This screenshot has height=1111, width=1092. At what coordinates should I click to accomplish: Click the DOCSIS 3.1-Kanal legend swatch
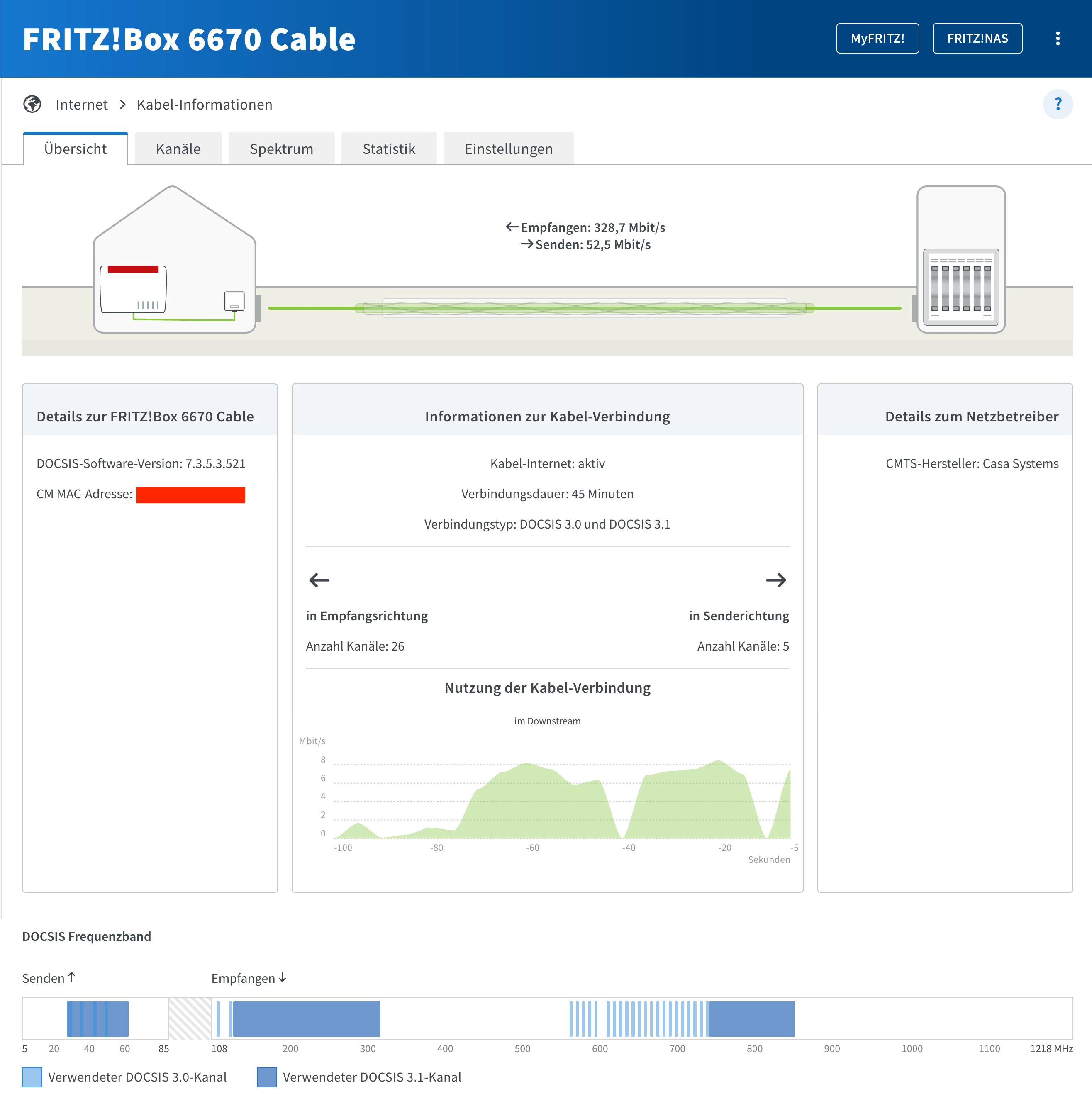pyautogui.click(x=267, y=1077)
